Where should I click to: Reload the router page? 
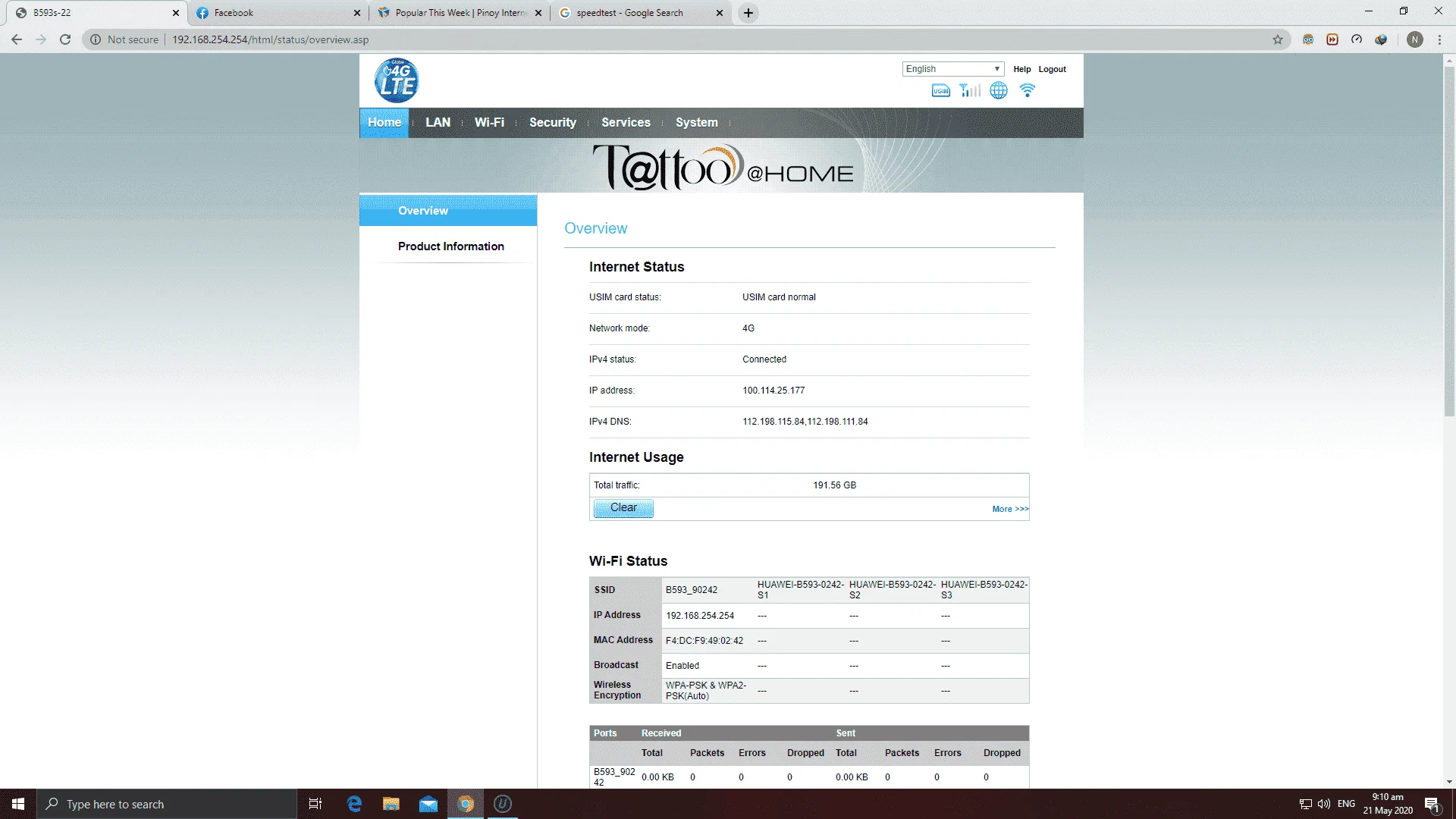click(65, 39)
